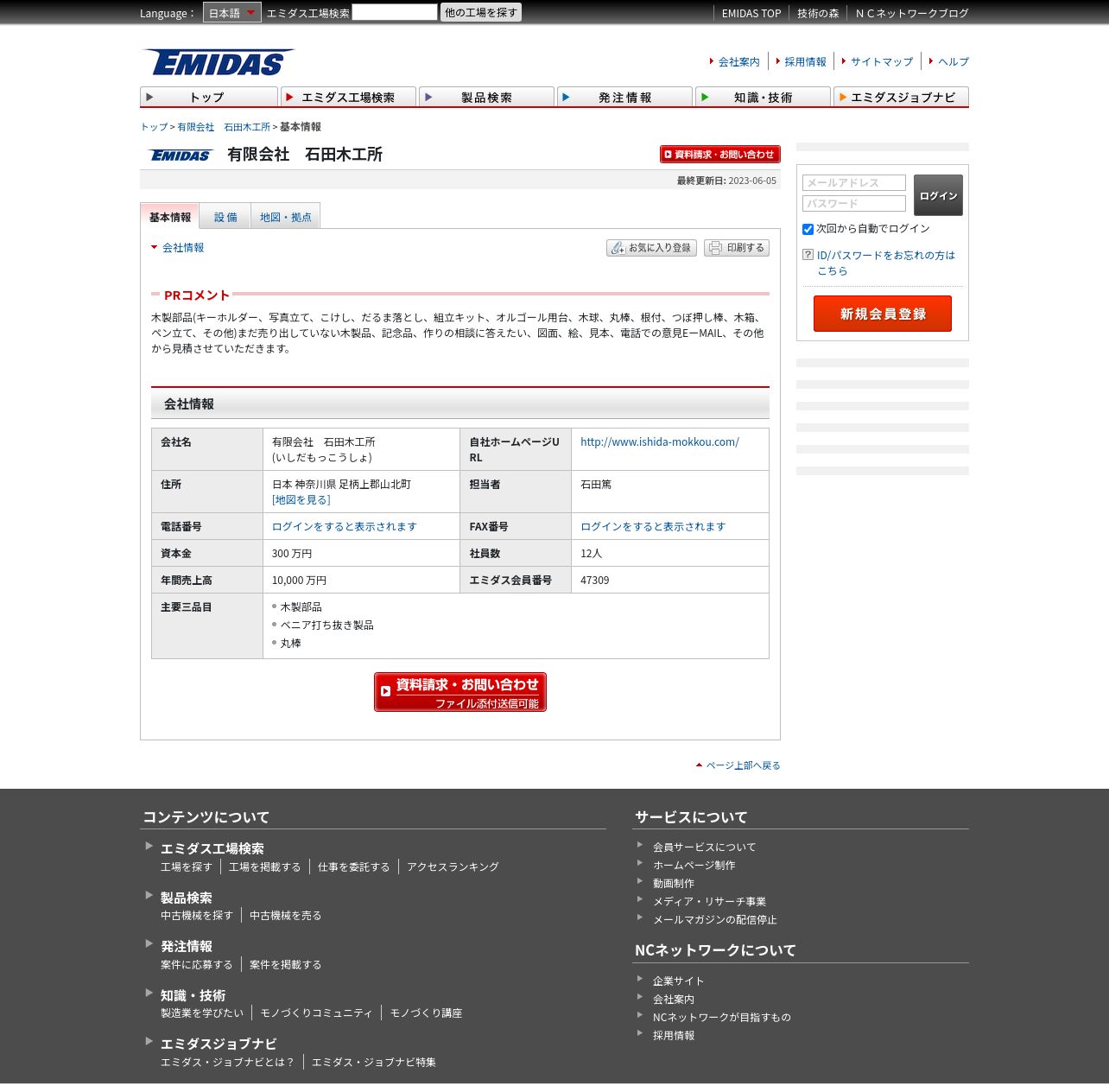Open 製品検索 in main navigation
The image size is (1109, 1092).
tap(486, 97)
